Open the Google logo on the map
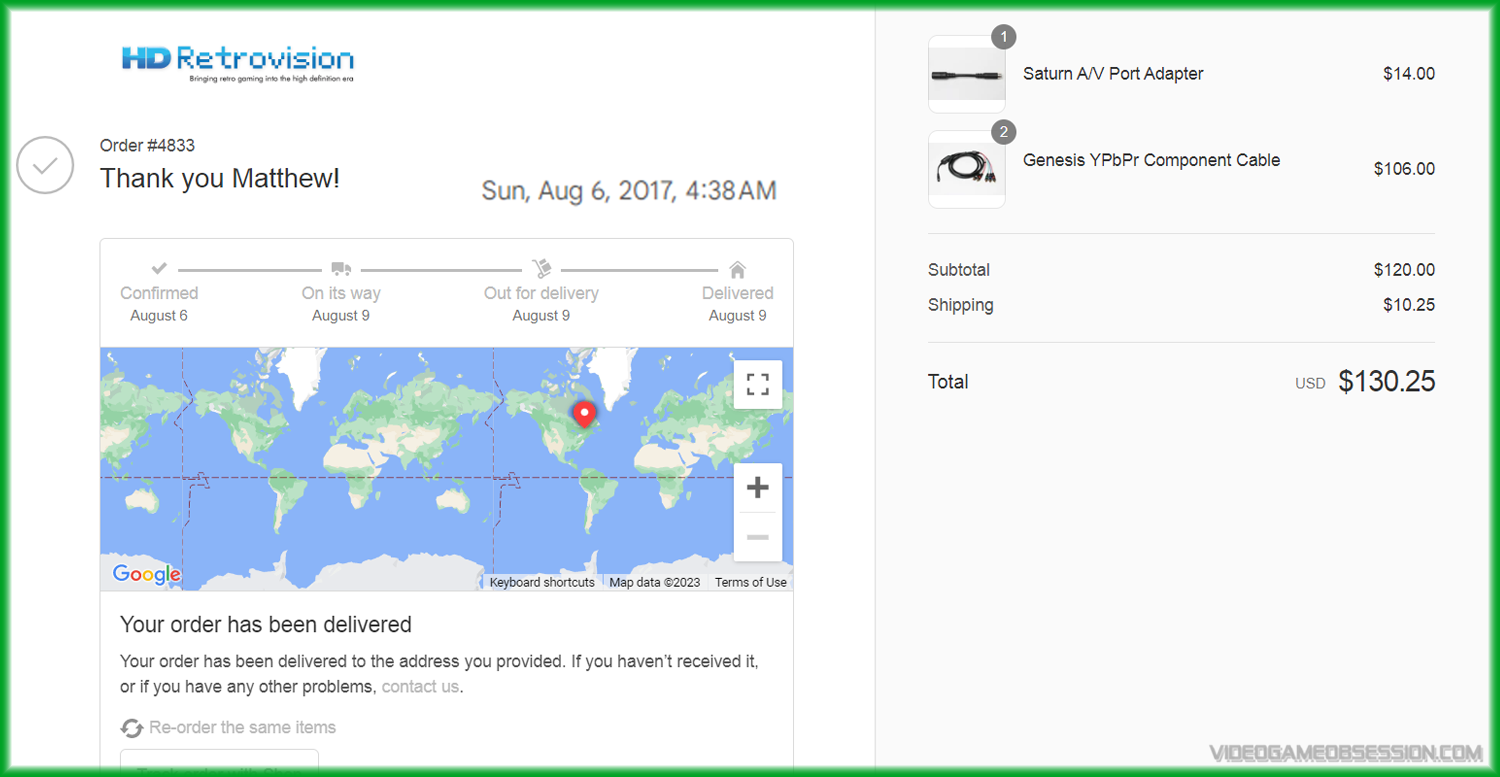The height and width of the screenshot is (777, 1500). click(146, 574)
